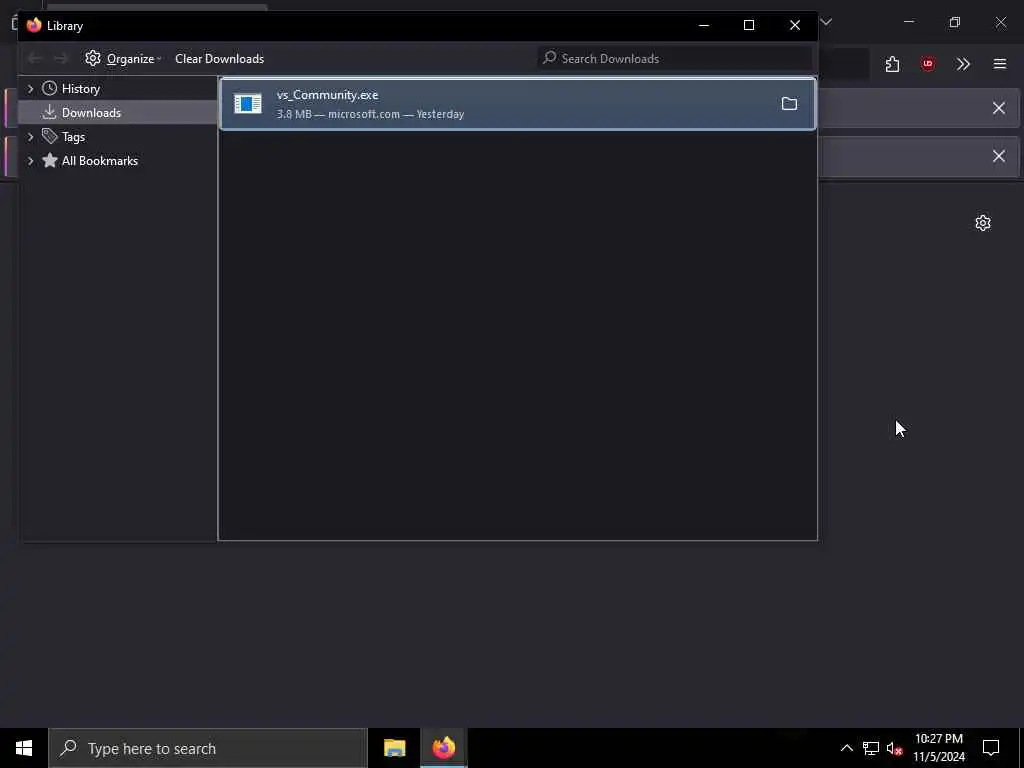Click the new tab page settings gear
This screenshot has height=768, width=1024.
pyautogui.click(x=983, y=223)
